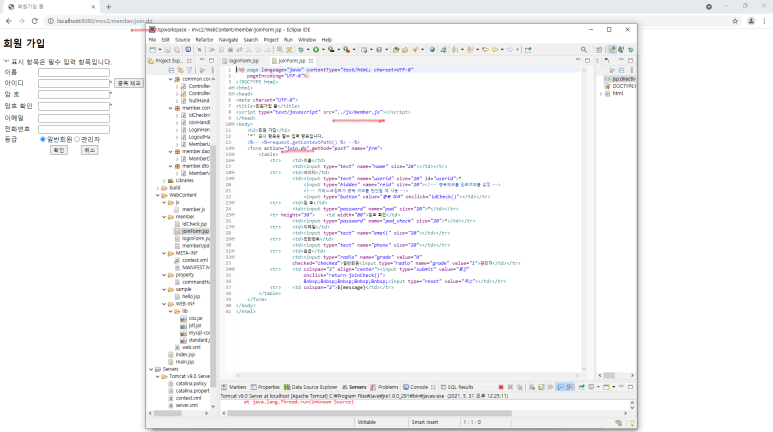Click the New file toolbar icon in Eclipse
The image size is (773, 432).
(x=153, y=50)
